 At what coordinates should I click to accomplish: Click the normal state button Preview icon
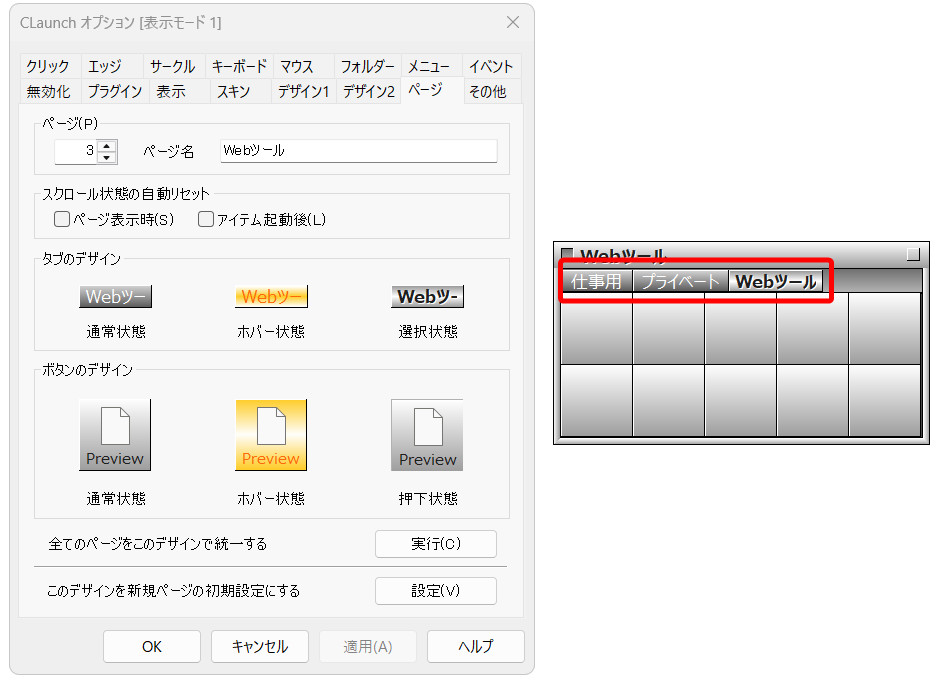point(115,435)
